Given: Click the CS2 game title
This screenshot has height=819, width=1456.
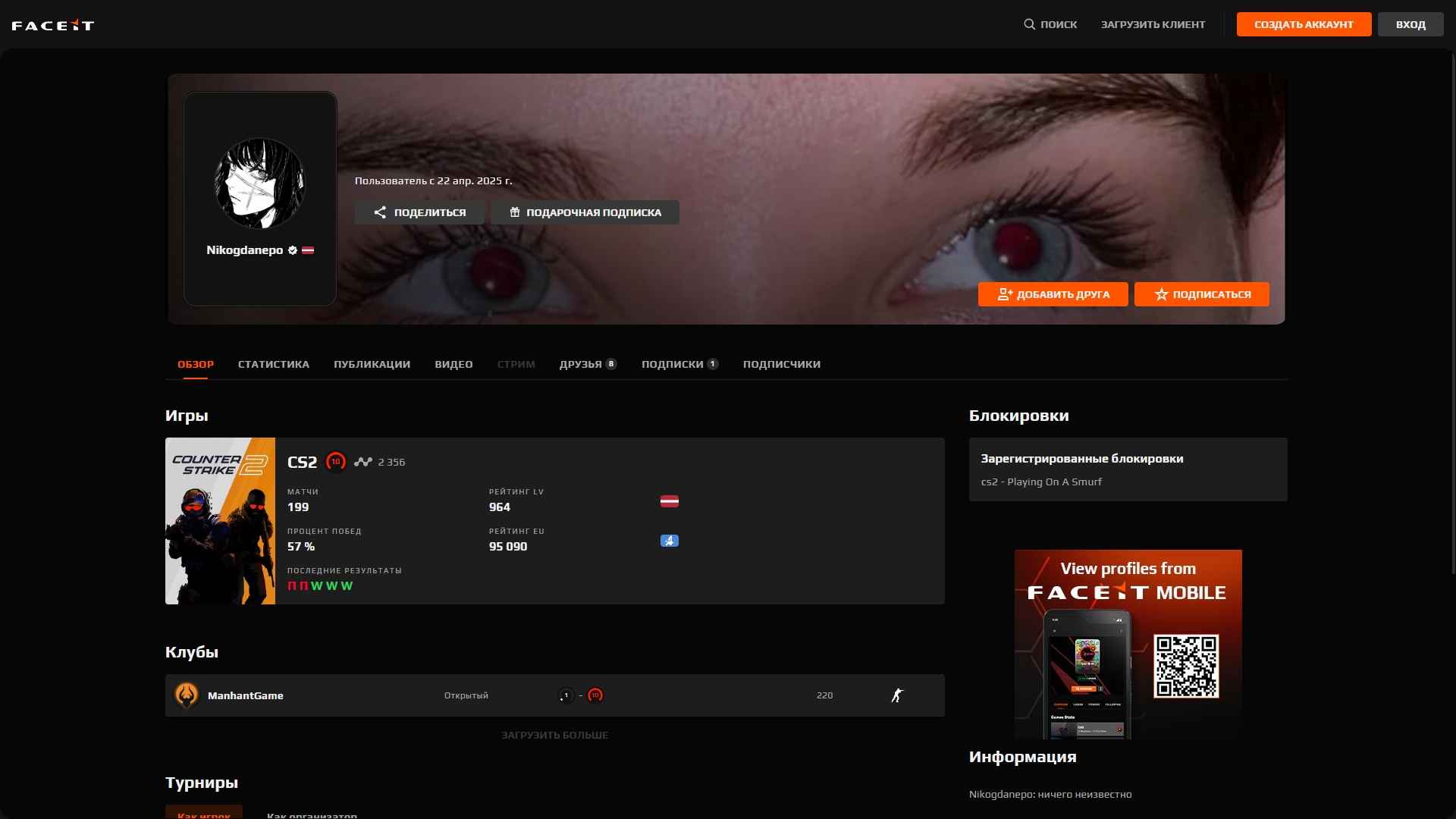Looking at the screenshot, I should point(302,462).
